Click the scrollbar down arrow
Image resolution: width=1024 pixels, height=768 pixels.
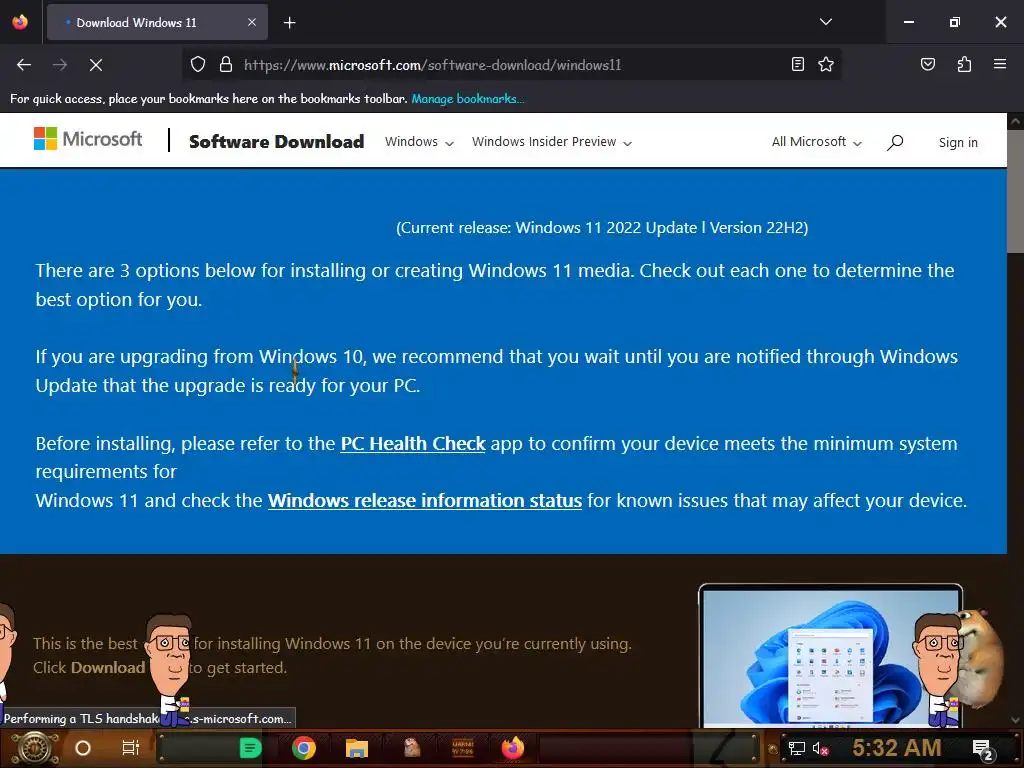(1016, 720)
